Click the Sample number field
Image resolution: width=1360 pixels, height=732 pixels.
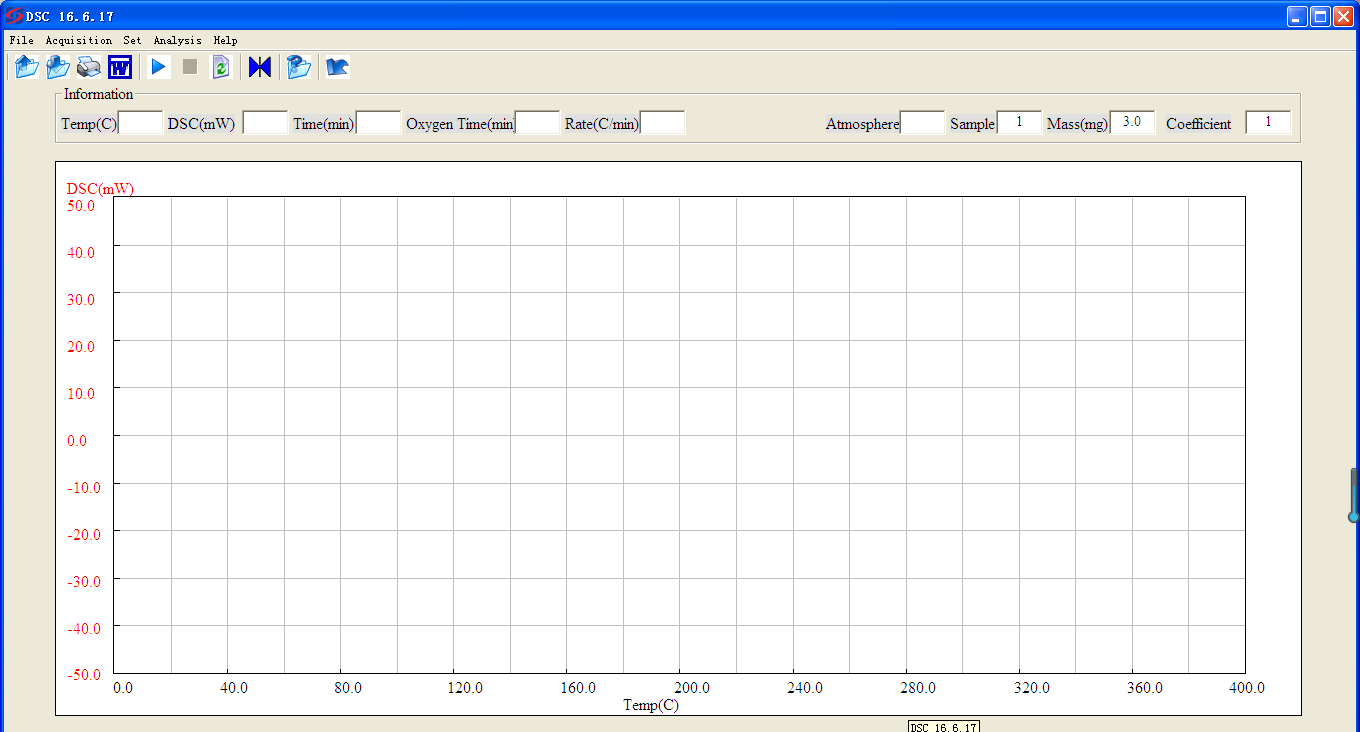(1019, 123)
